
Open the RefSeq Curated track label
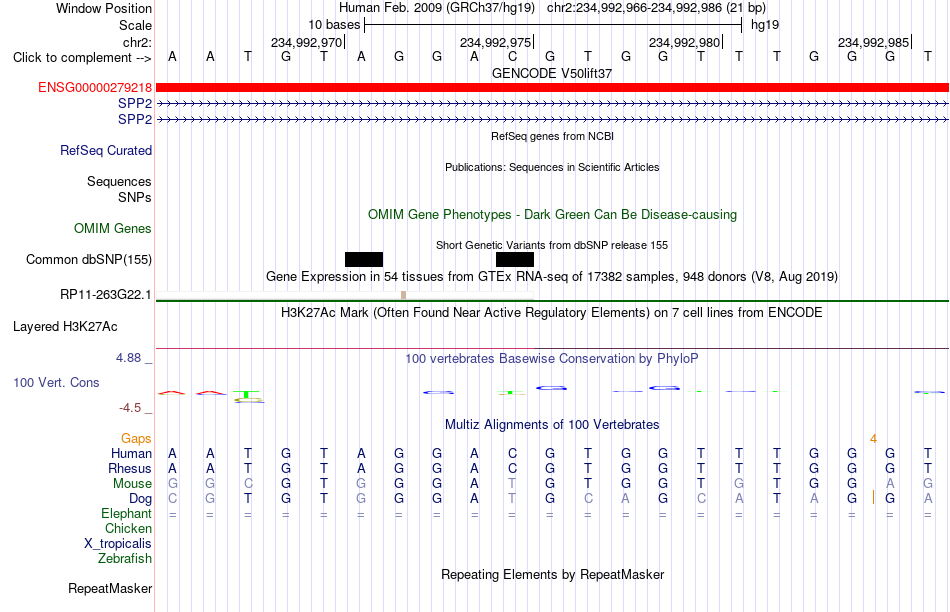[105, 150]
